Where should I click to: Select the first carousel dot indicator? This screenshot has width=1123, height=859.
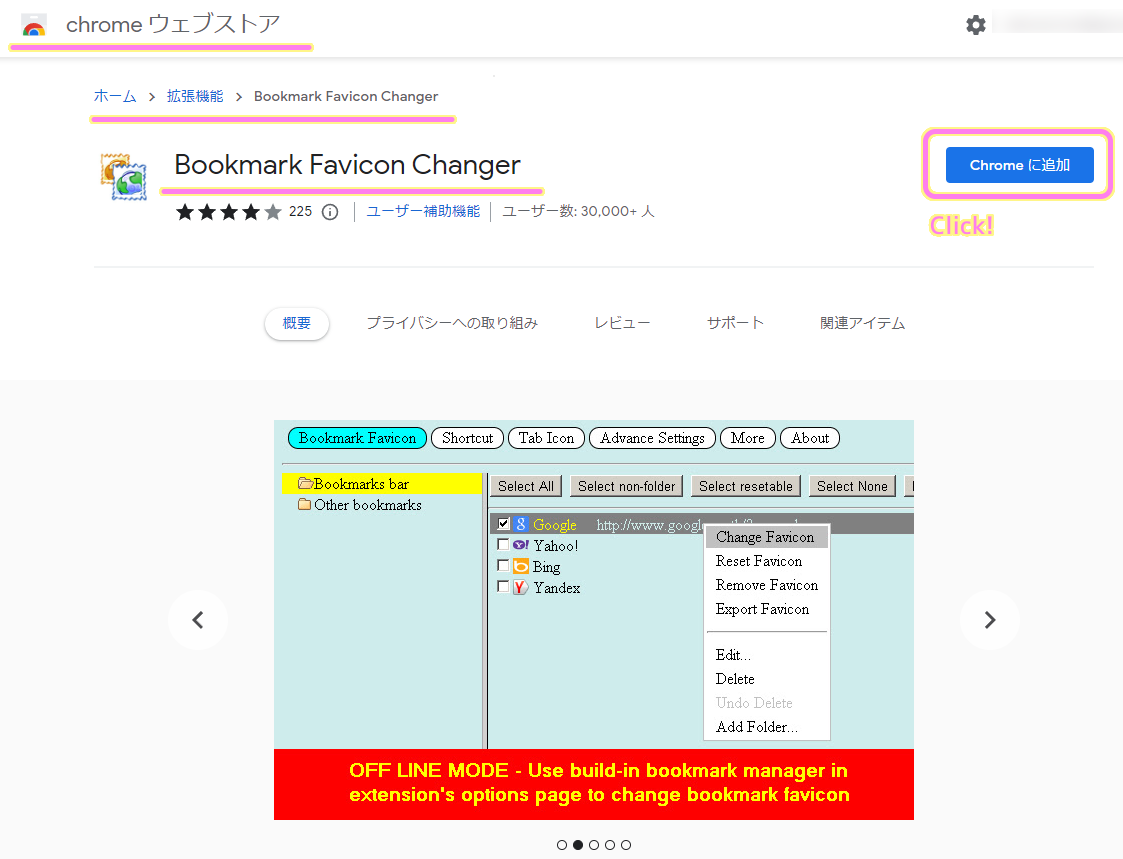point(562,845)
